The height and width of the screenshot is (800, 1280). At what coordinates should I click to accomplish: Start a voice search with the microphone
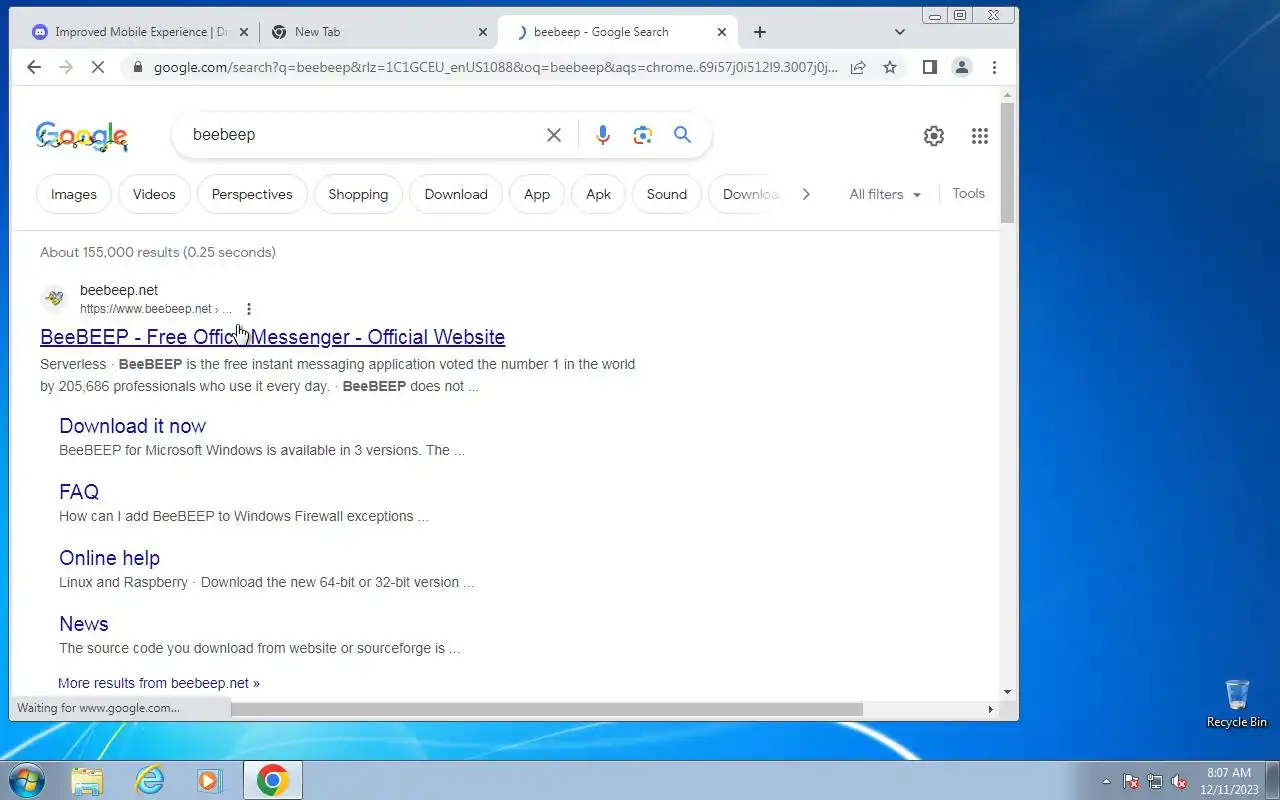tap(603, 135)
